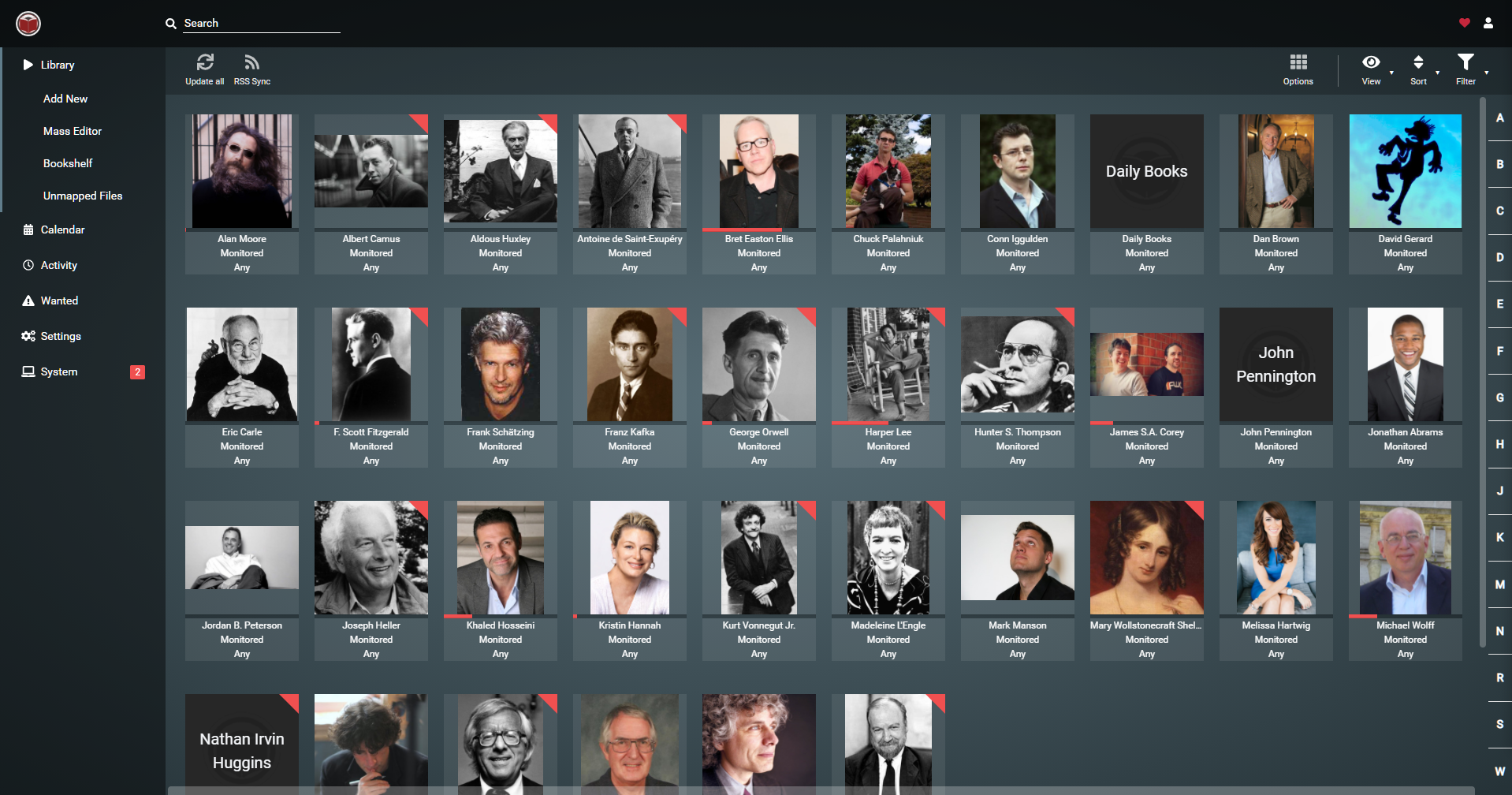Image resolution: width=1512 pixels, height=795 pixels.
Task: Open the Calendar page
Action: point(62,230)
